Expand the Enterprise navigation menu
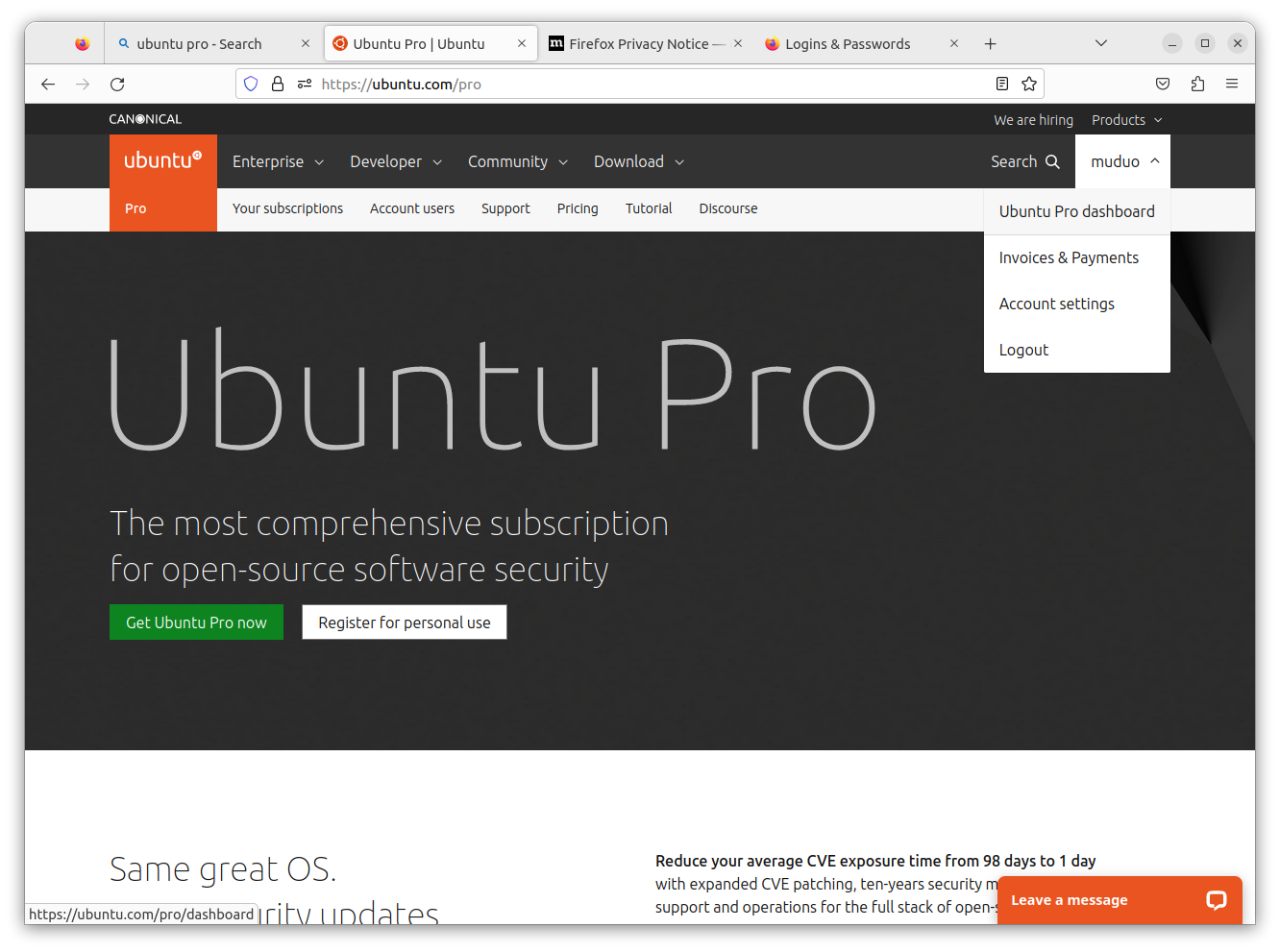 [277, 161]
